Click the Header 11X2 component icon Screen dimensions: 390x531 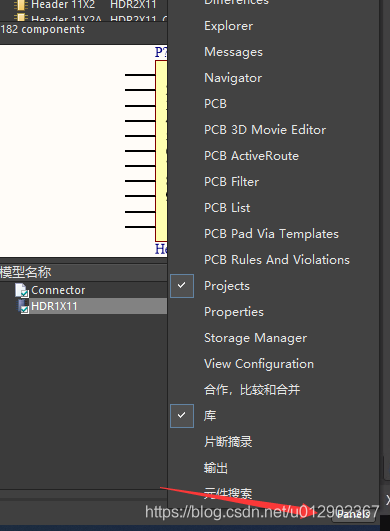coord(21,5)
